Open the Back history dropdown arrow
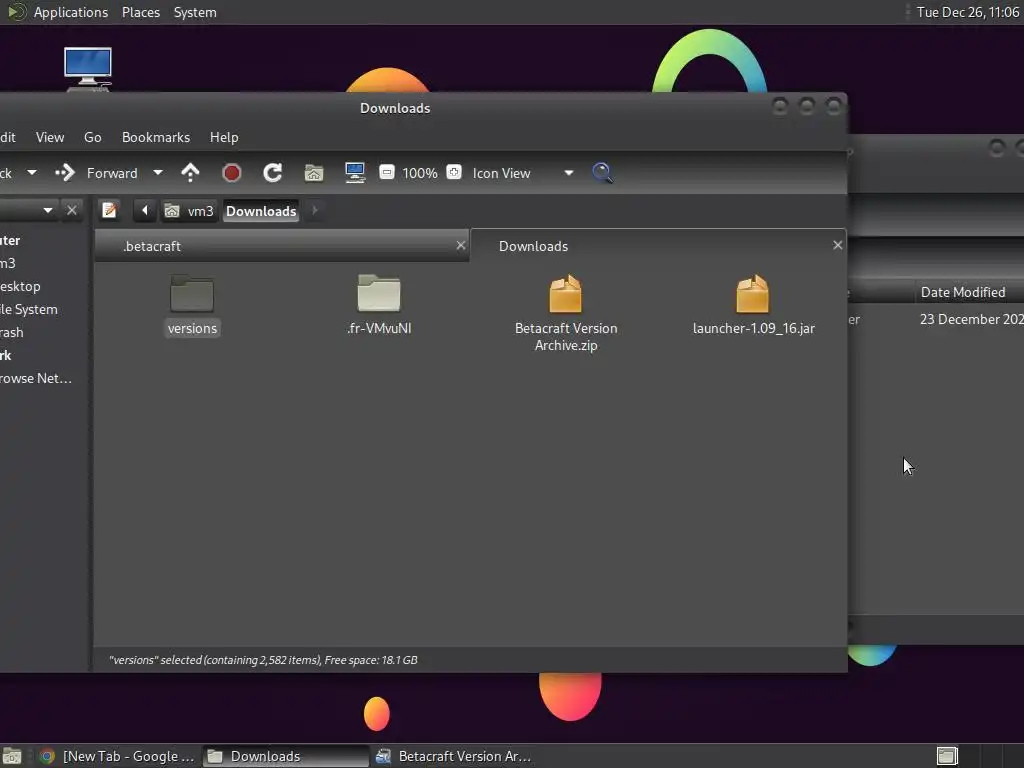 point(31,173)
